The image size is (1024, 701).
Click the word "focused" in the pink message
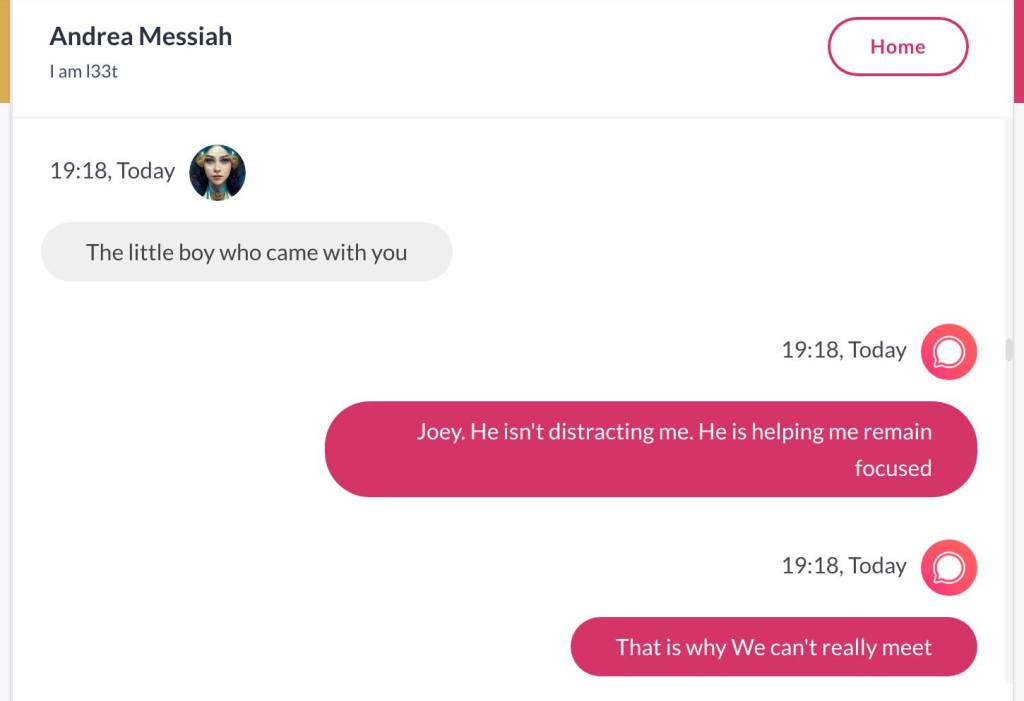[892, 468]
